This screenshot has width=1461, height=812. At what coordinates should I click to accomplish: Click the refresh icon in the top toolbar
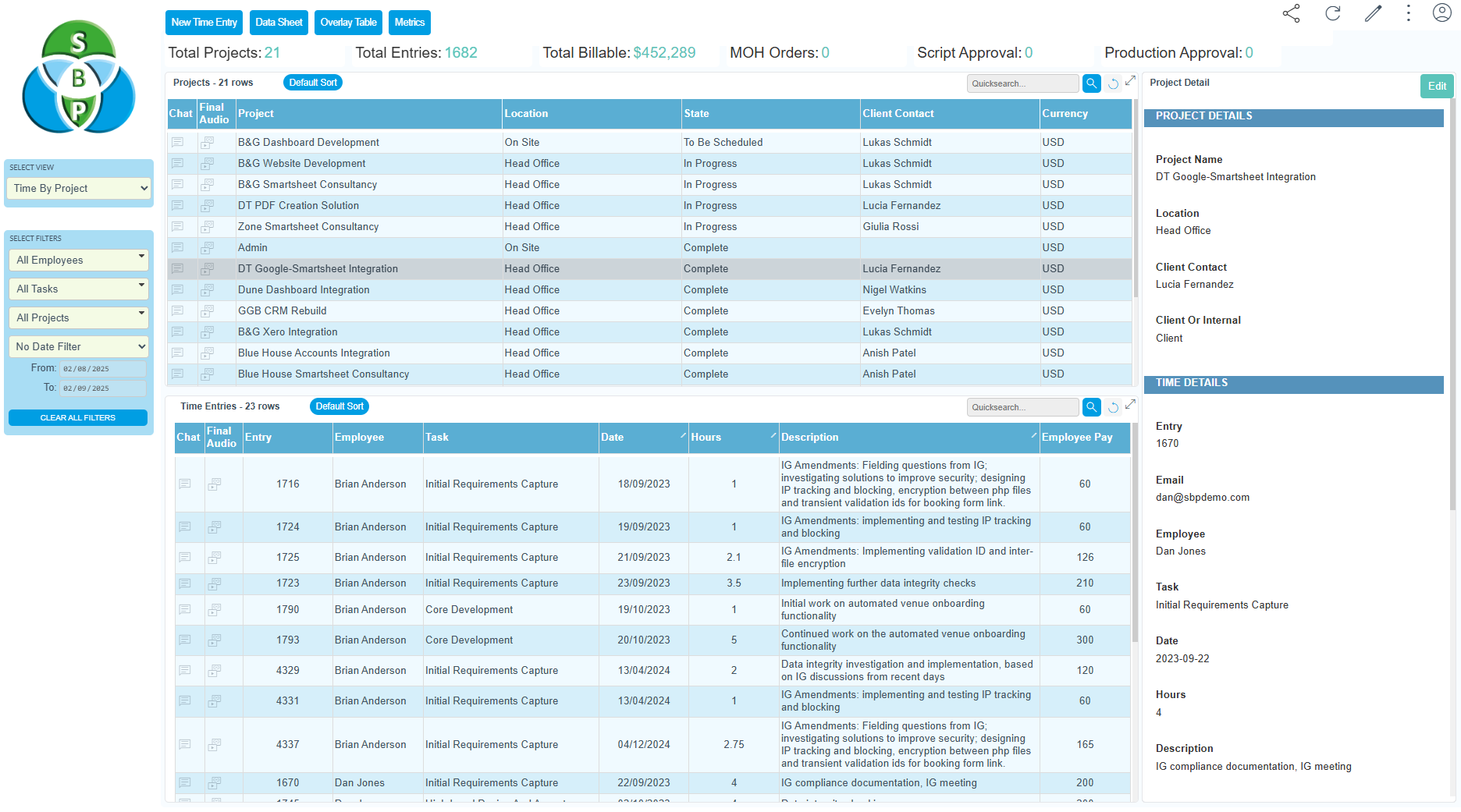[1334, 13]
